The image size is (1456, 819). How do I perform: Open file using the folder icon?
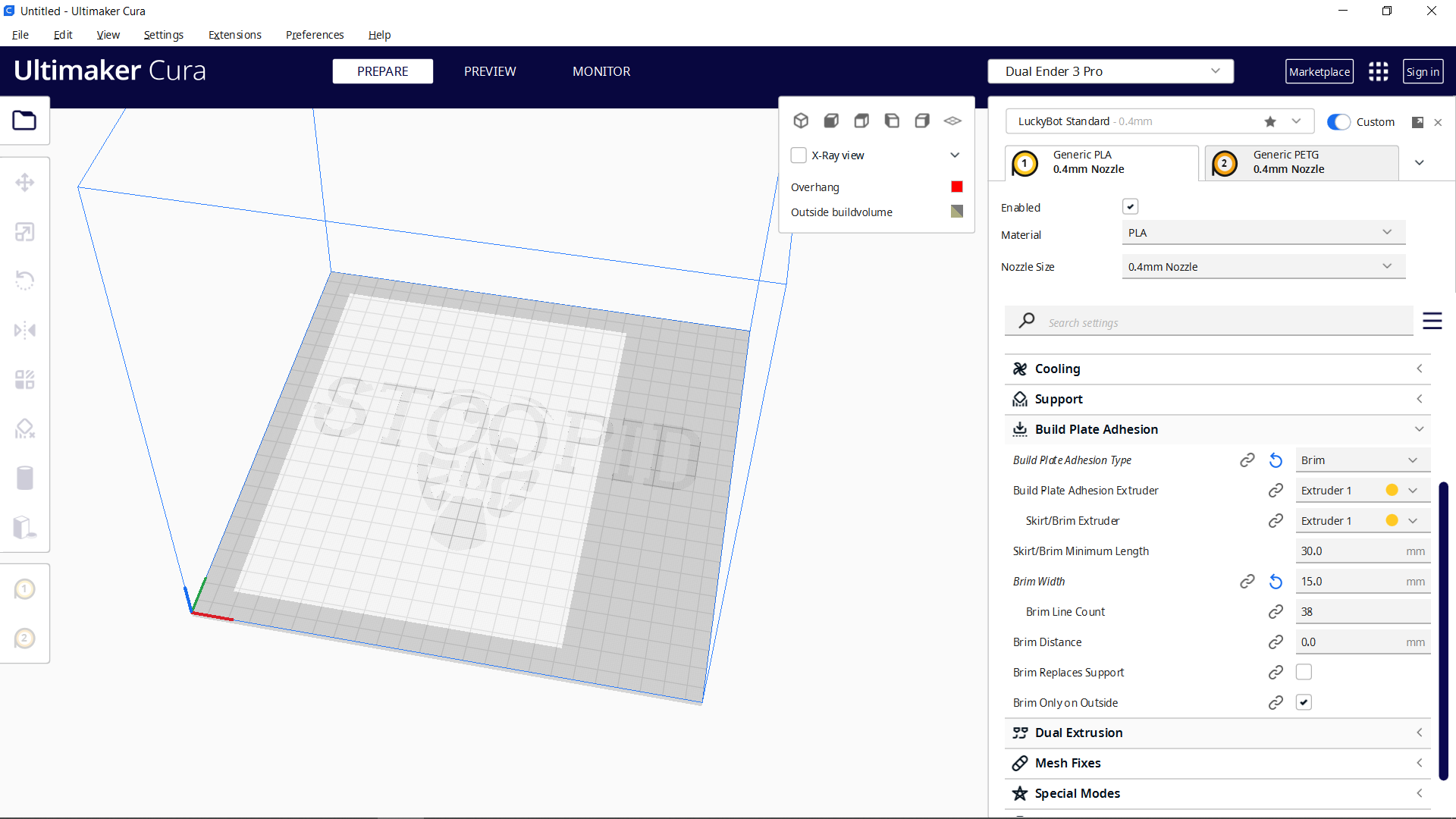point(24,121)
